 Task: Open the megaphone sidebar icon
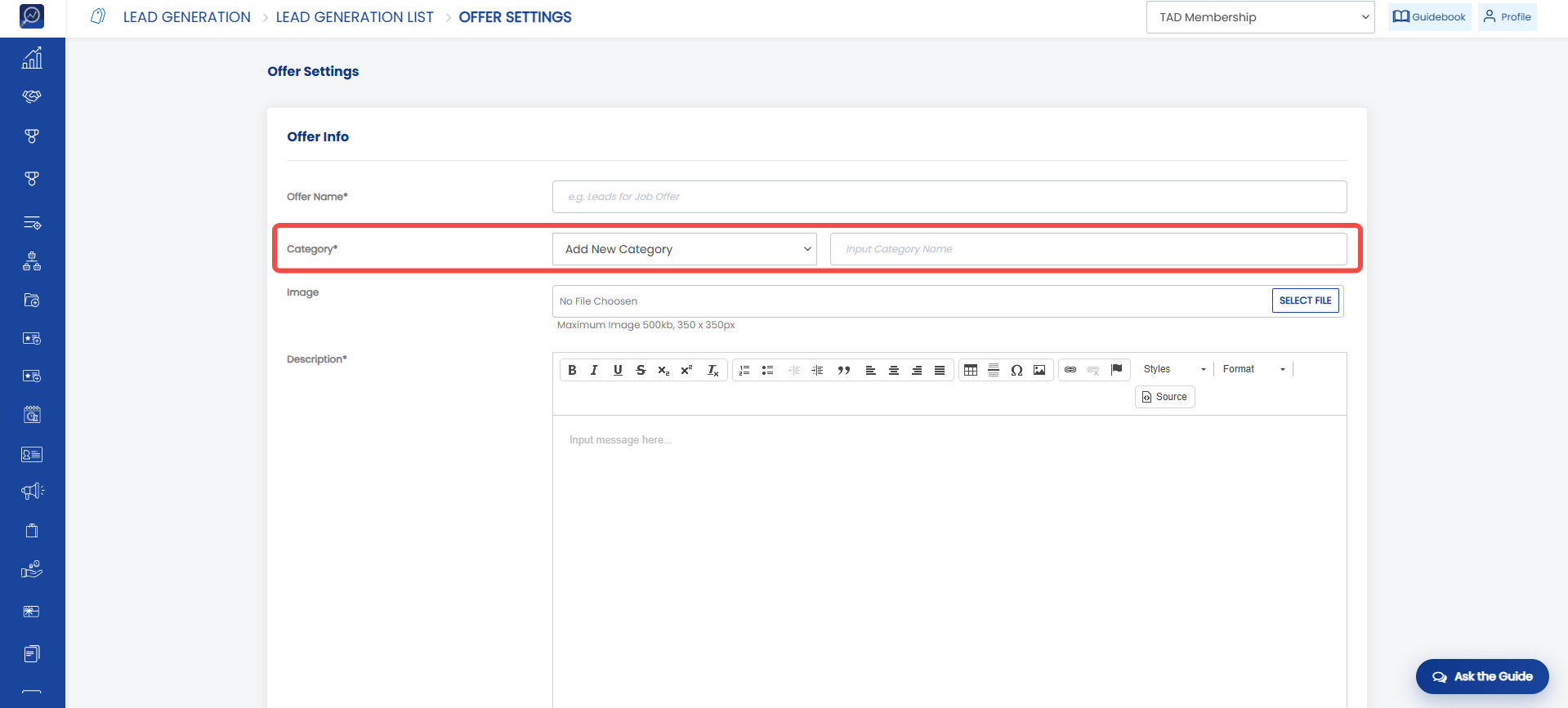tap(33, 491)
